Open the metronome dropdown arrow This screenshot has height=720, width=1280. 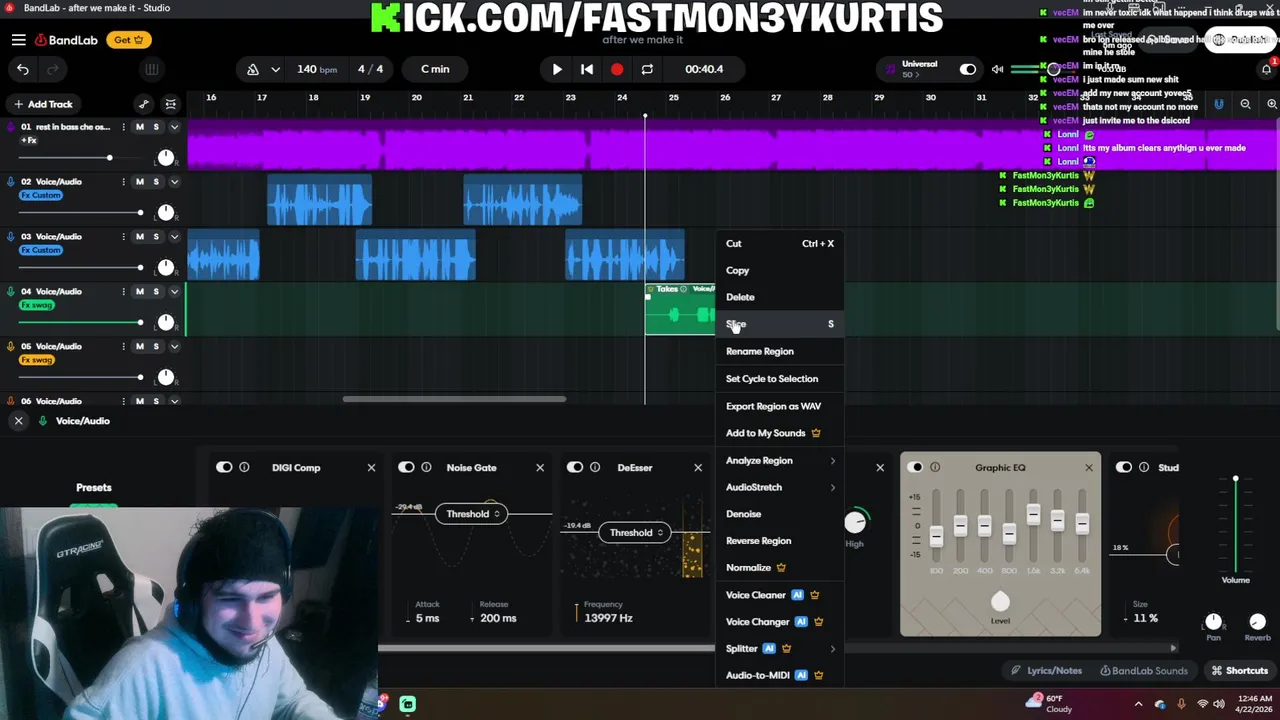(x=275, y=69)
